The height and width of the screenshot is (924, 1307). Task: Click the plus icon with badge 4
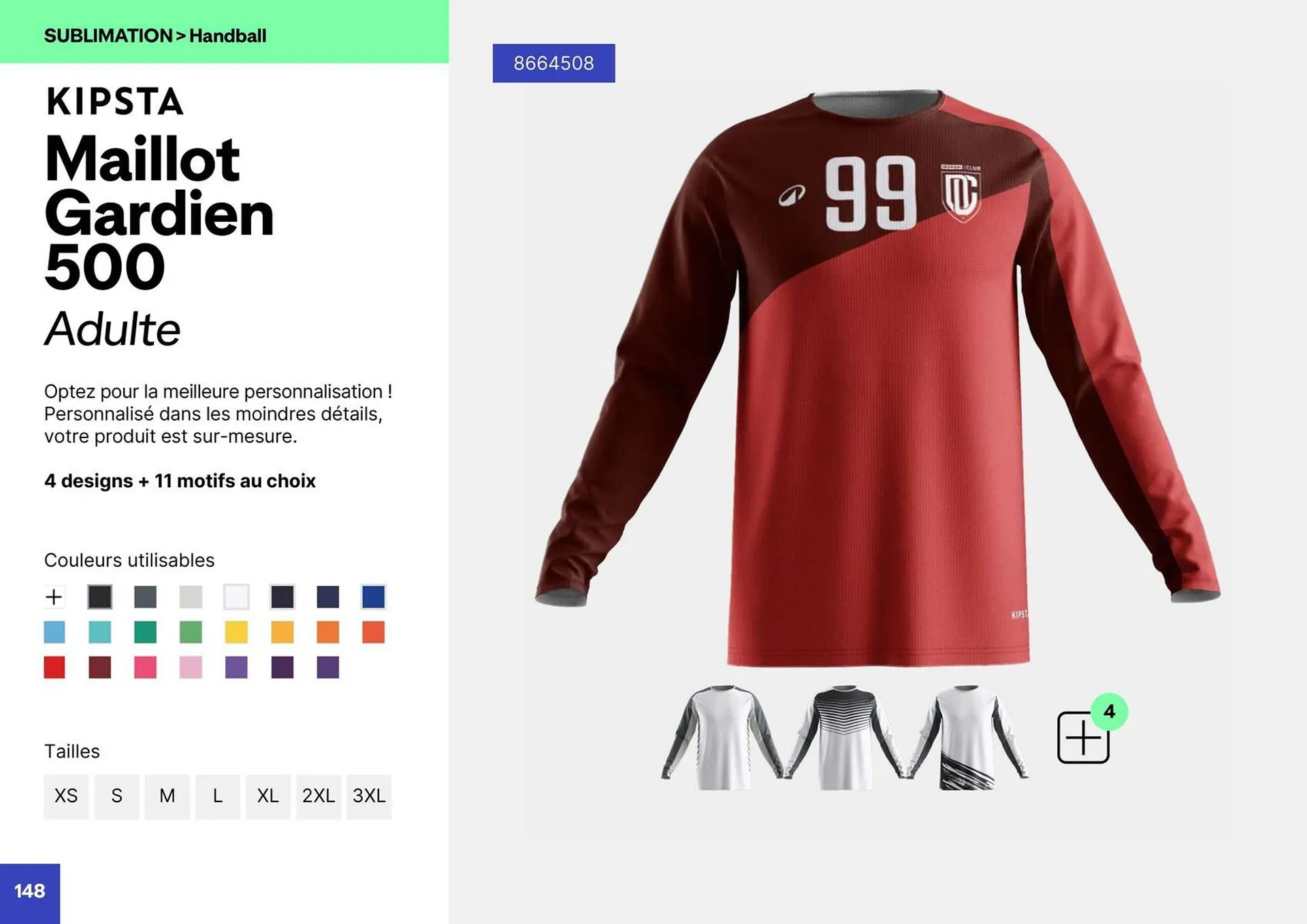(x=1083, y=738)
